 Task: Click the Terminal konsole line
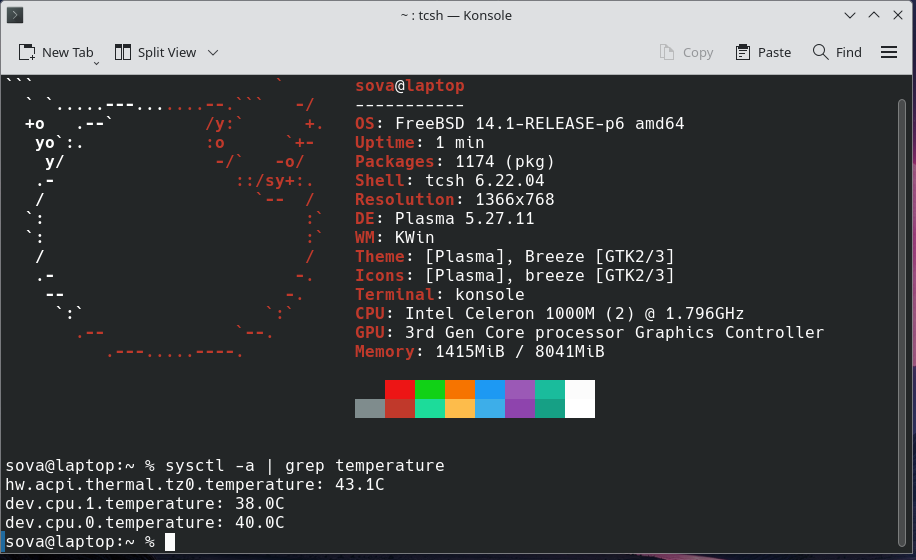(440, 294)
